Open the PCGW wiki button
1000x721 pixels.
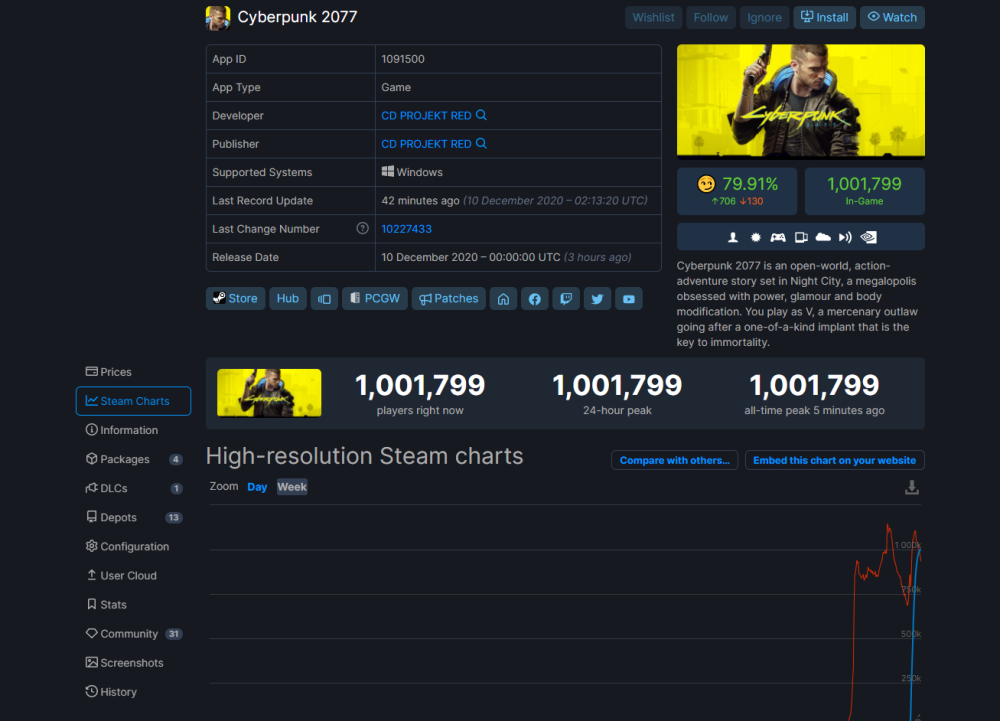click(375, 298)
